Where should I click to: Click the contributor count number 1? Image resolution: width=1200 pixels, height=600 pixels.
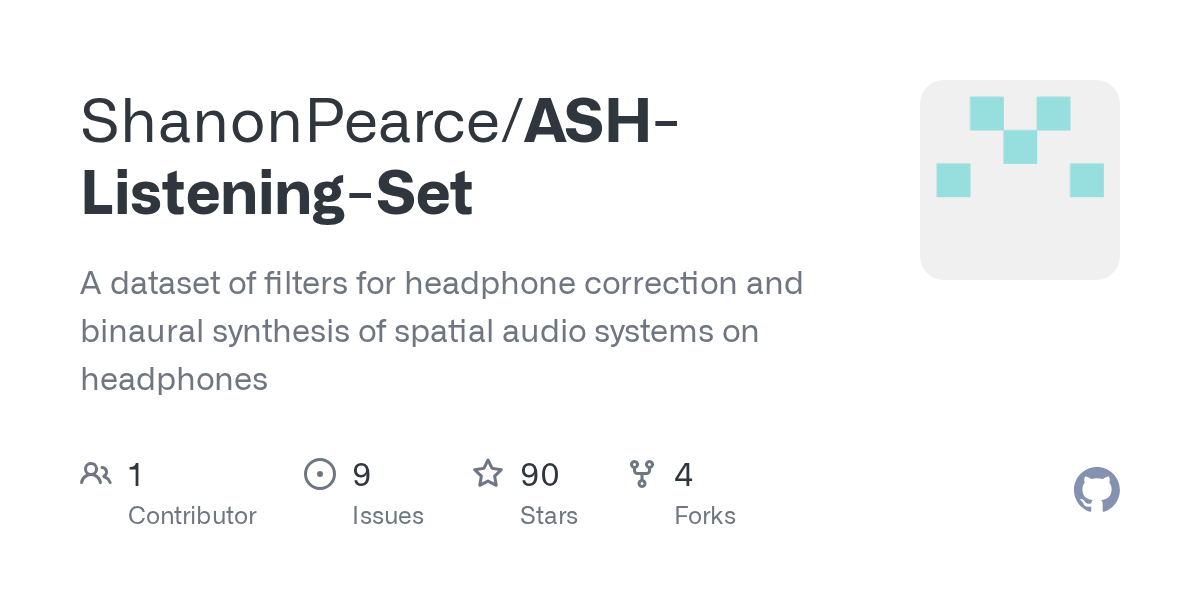tap(136, 474)
